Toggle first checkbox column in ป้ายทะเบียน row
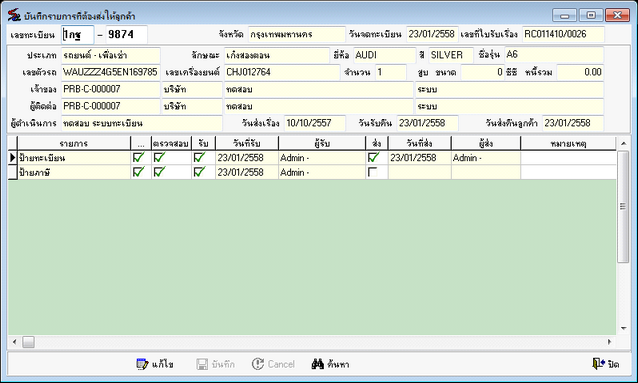The height and width of the screenshot is (383, 638). (x=138, y=157)
